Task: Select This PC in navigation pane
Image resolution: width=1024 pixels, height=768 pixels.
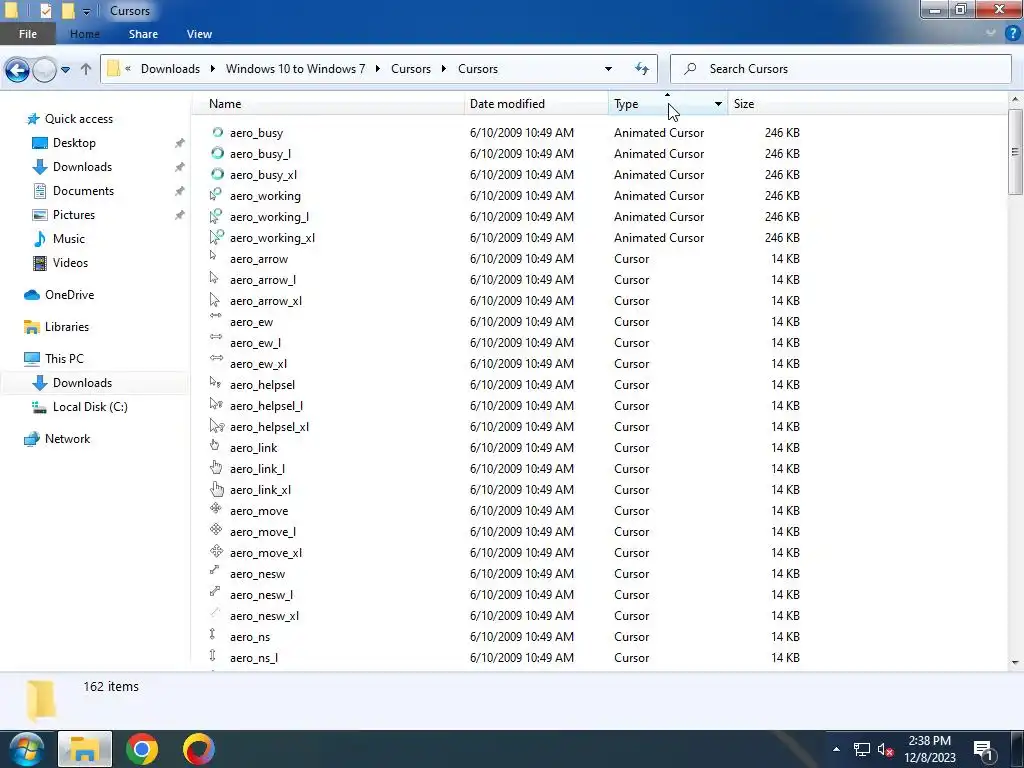Action: [64, 359]
